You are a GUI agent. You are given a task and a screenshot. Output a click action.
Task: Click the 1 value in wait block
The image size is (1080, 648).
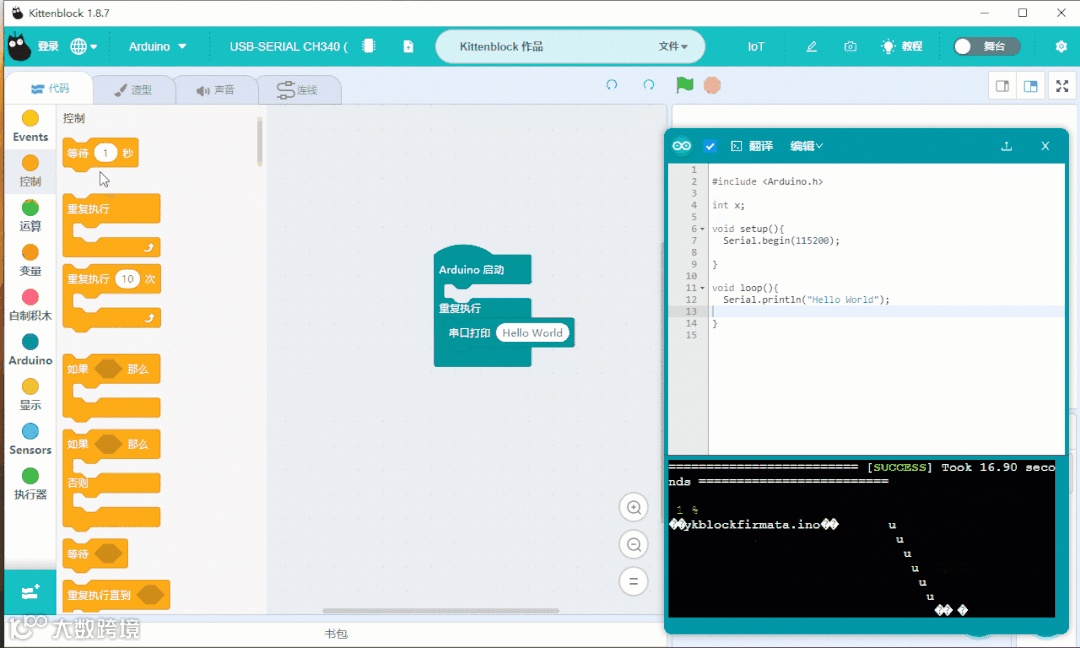105,153
